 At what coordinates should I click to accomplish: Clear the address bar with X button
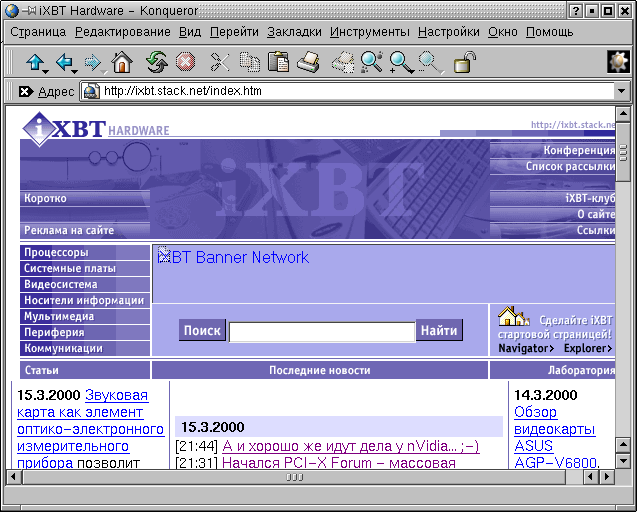(x=24, y=91)
